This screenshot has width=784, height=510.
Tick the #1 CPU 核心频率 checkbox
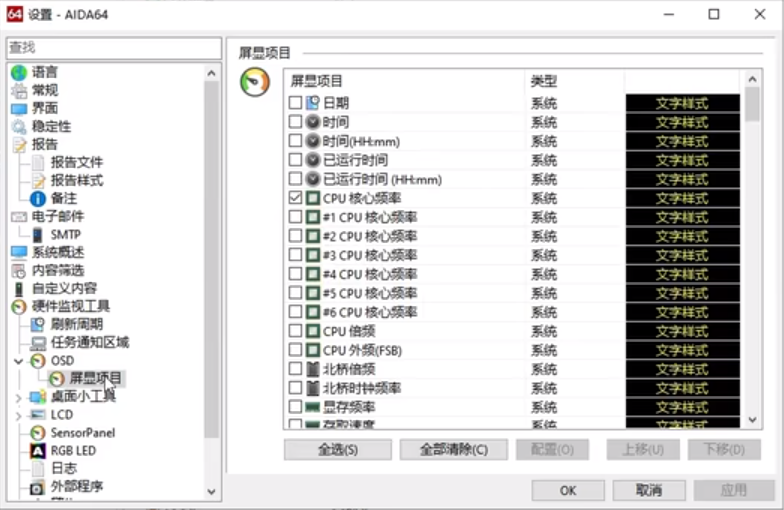pos(296,217)
